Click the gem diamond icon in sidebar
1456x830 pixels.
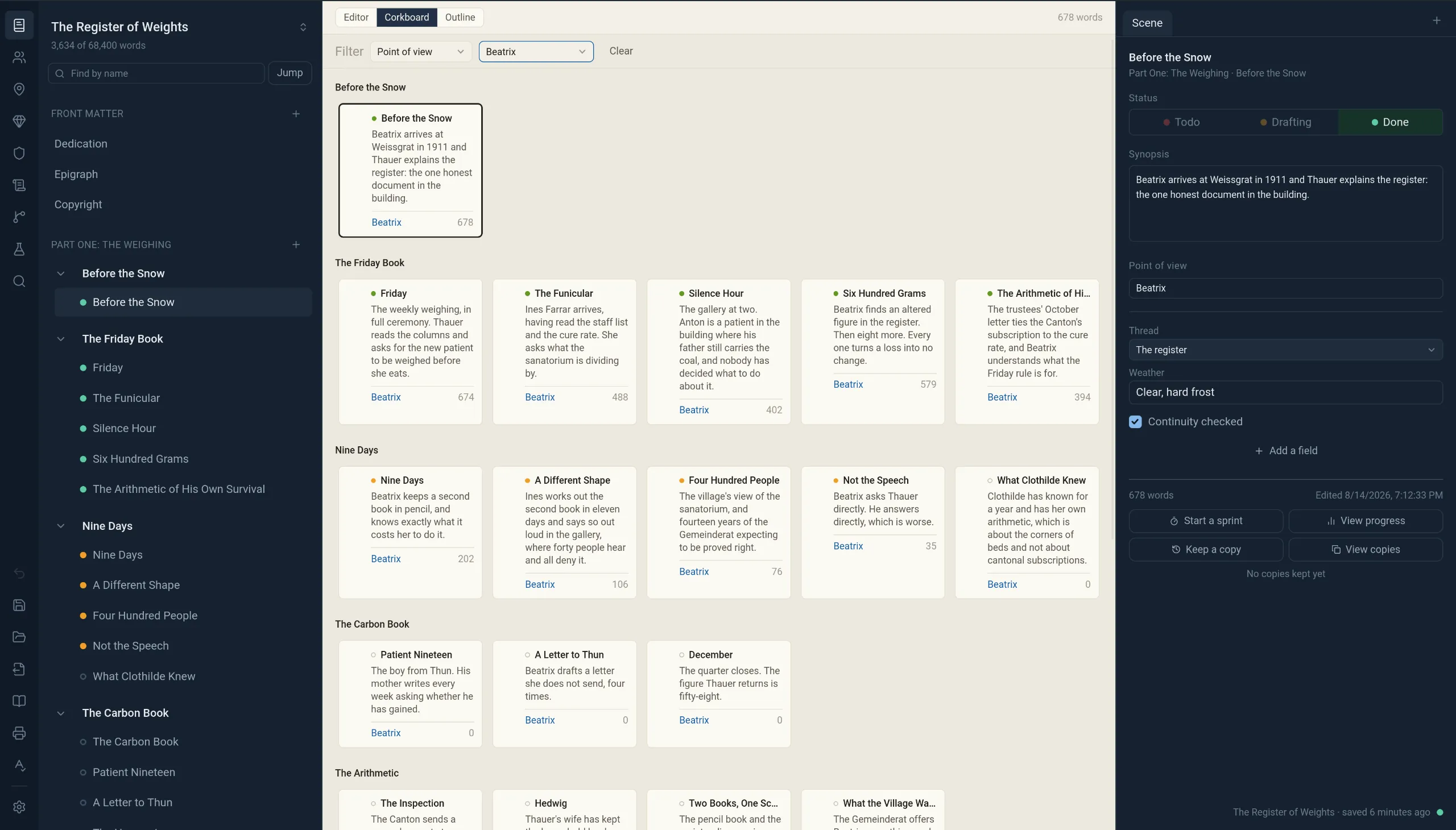pos(19,121)
